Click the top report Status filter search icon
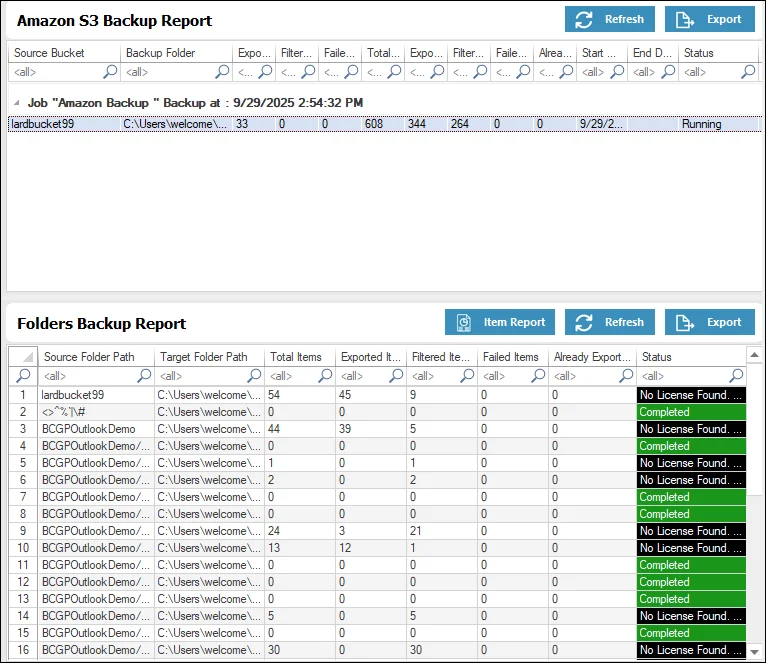 [748, 72]
